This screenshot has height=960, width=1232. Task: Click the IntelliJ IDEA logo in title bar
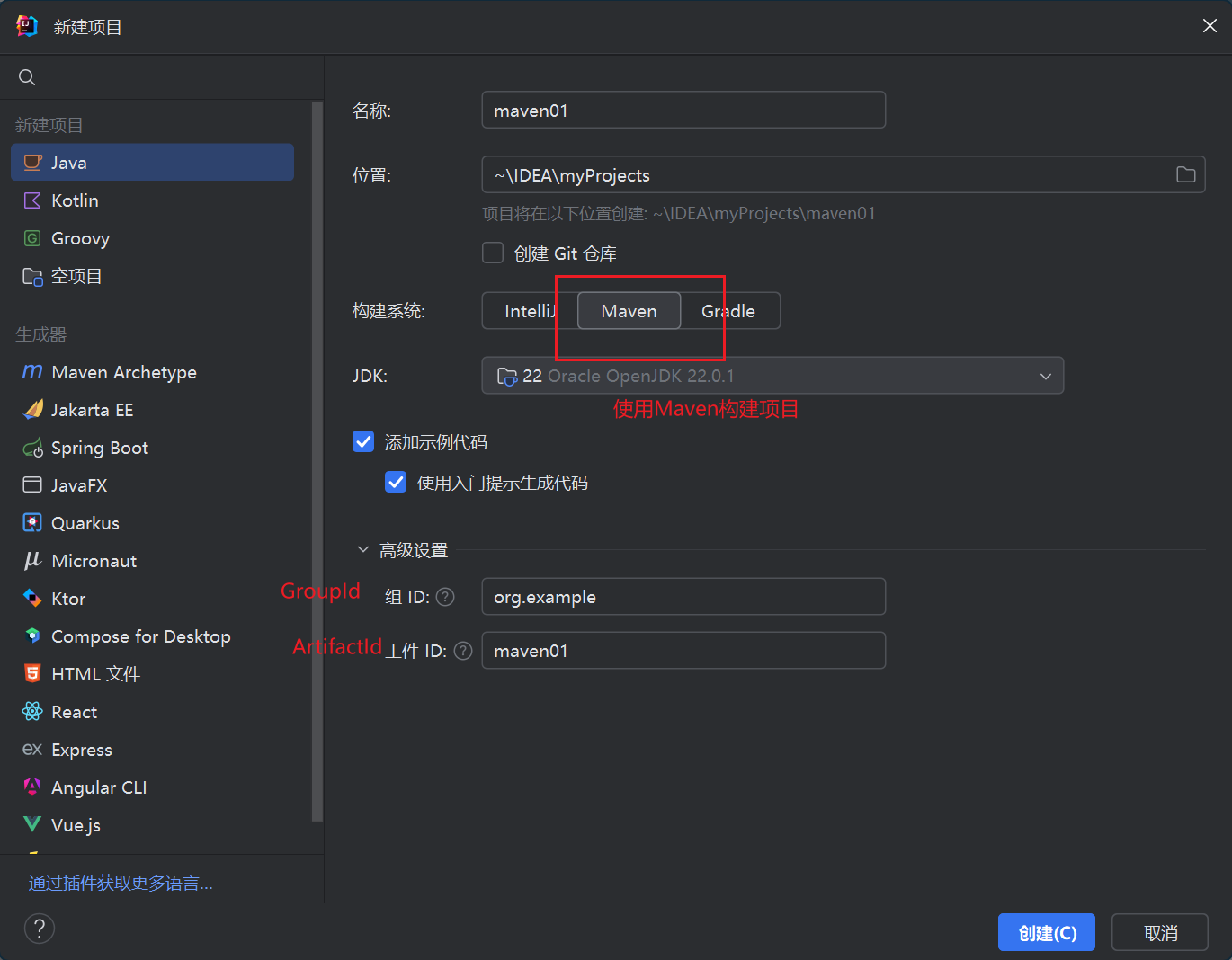27,26
